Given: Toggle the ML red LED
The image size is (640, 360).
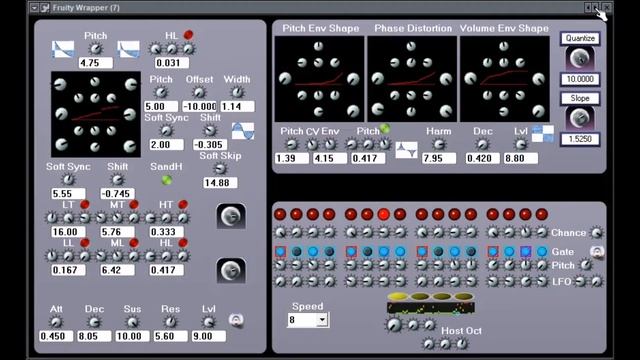Looking at the screenshot, I should click(134, 243).
